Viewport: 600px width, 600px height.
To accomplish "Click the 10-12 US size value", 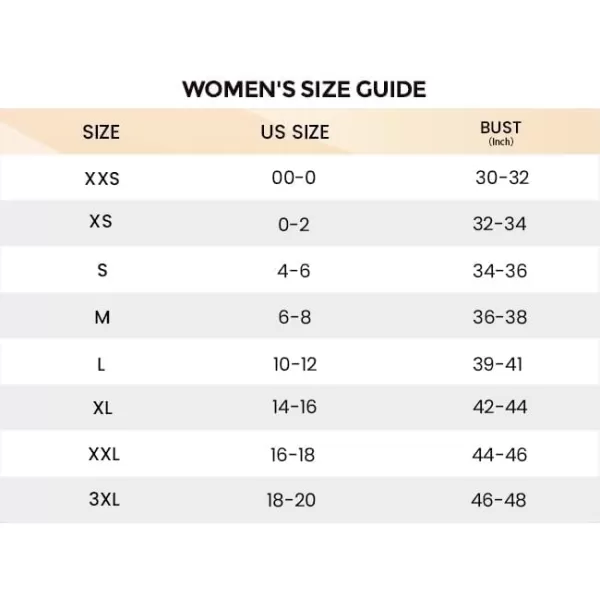I will pyautogui.click(x=294, y=364).
